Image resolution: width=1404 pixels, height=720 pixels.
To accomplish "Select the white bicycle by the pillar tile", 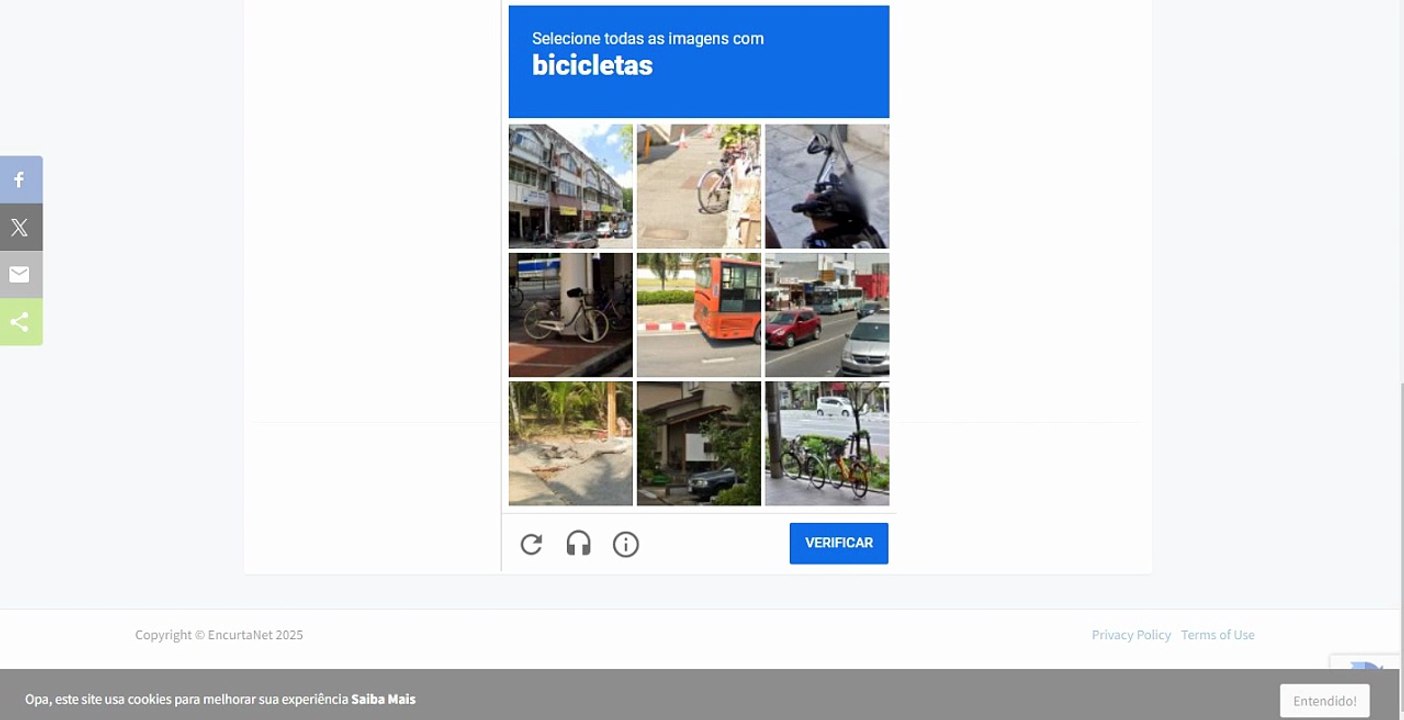I will coord(571,315).
